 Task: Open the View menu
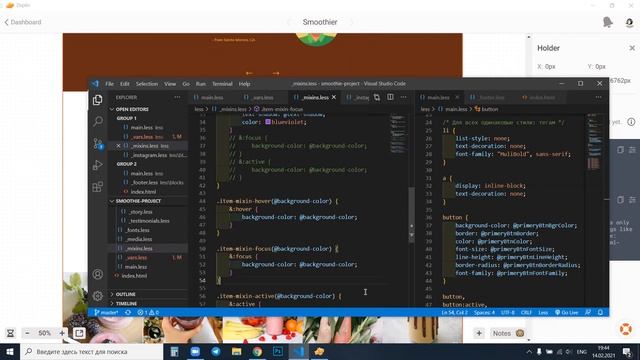point(170,84)
